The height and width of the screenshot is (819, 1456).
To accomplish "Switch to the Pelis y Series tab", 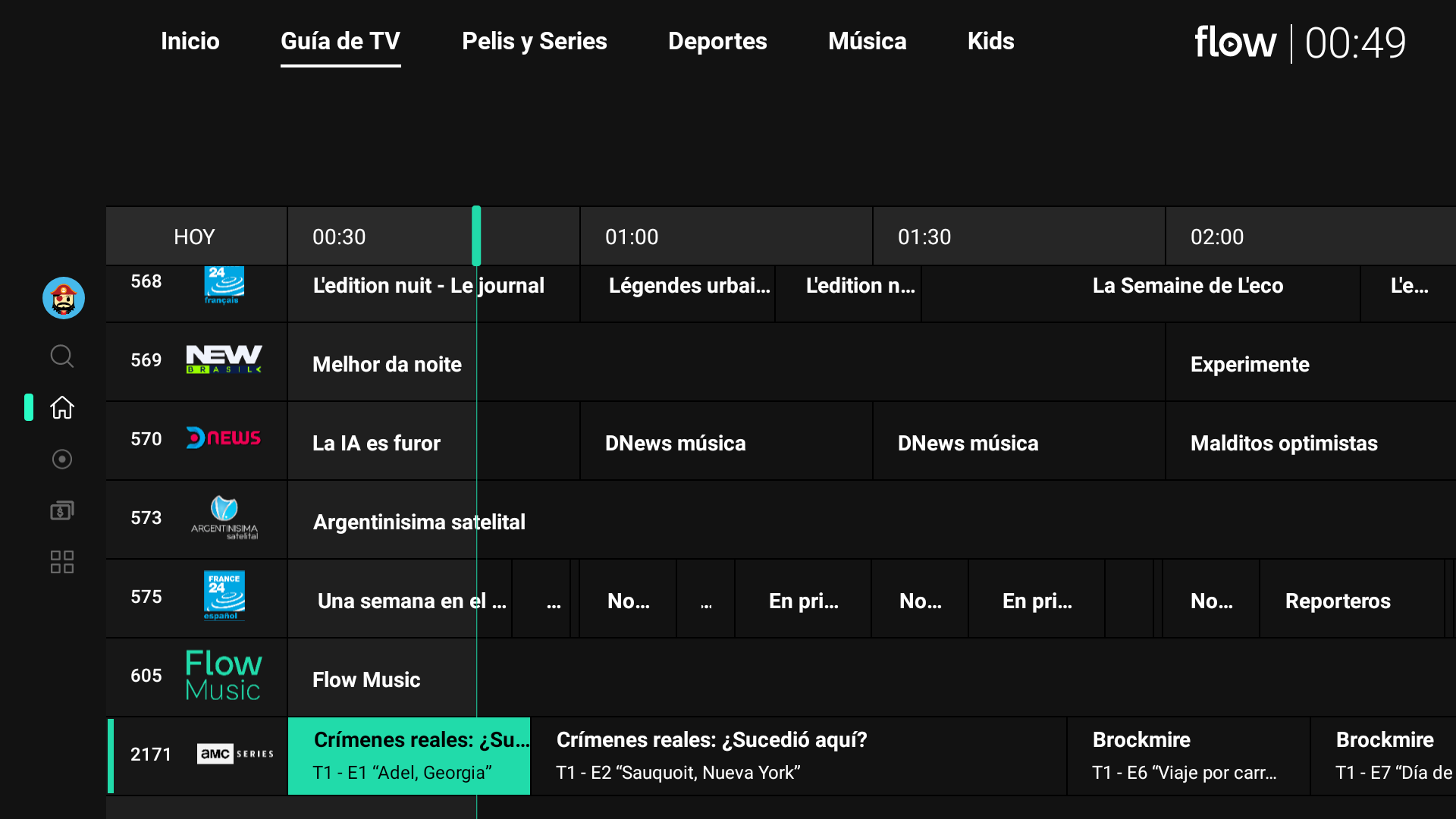I will click(x=534, y=41).
